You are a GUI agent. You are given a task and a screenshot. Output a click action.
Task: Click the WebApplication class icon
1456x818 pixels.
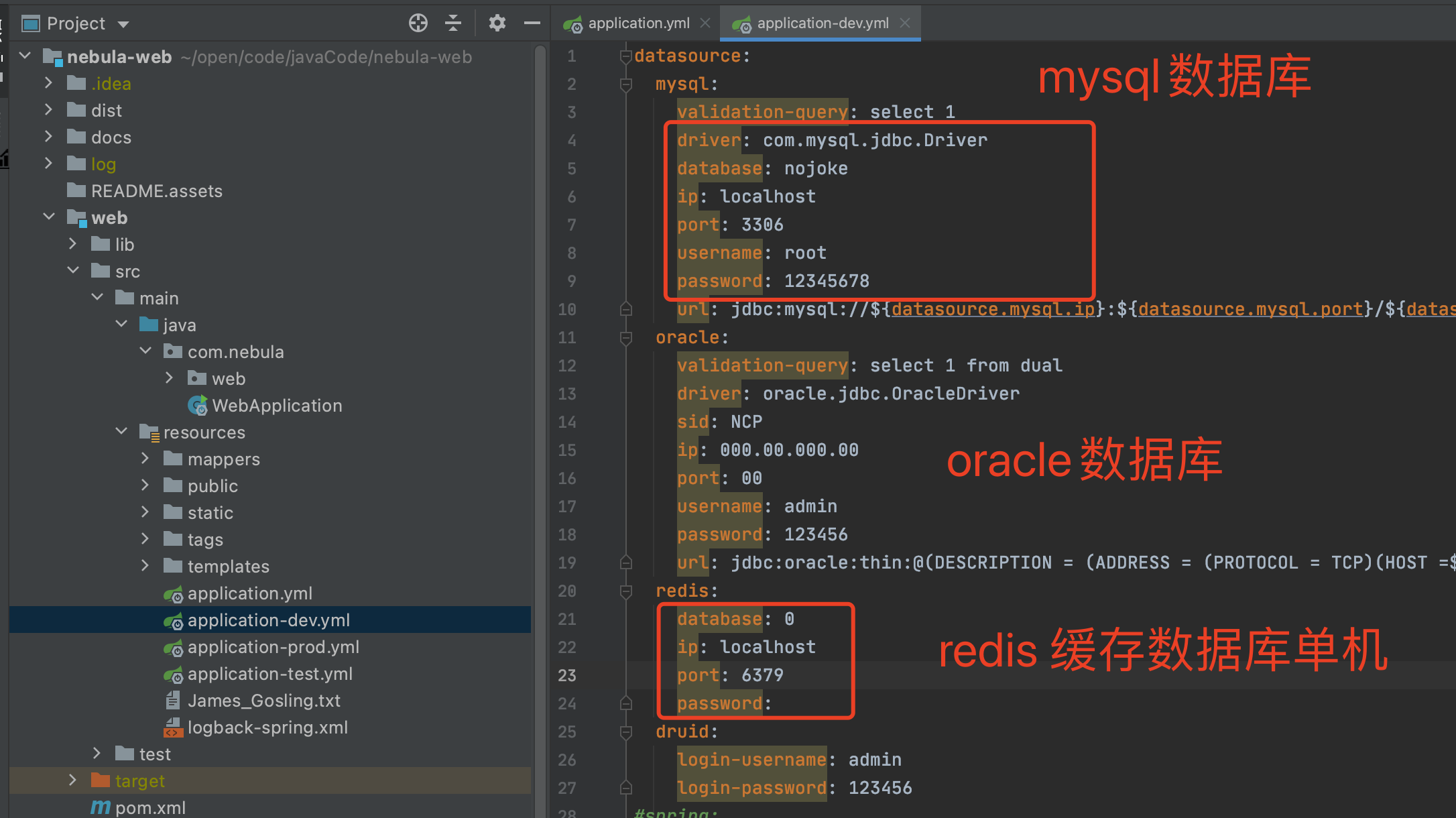tap(198, 406)
